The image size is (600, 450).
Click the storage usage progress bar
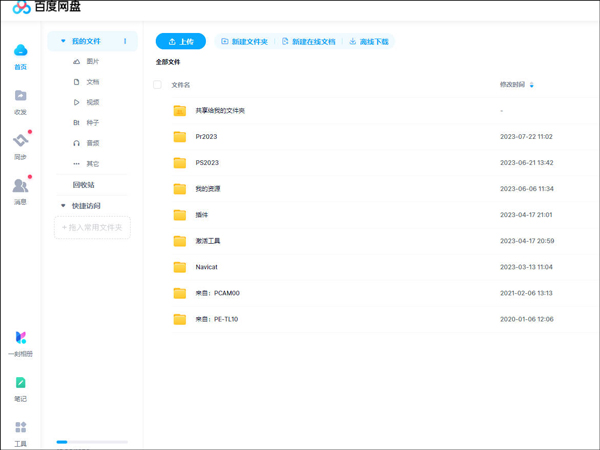(x=92, y=442)
